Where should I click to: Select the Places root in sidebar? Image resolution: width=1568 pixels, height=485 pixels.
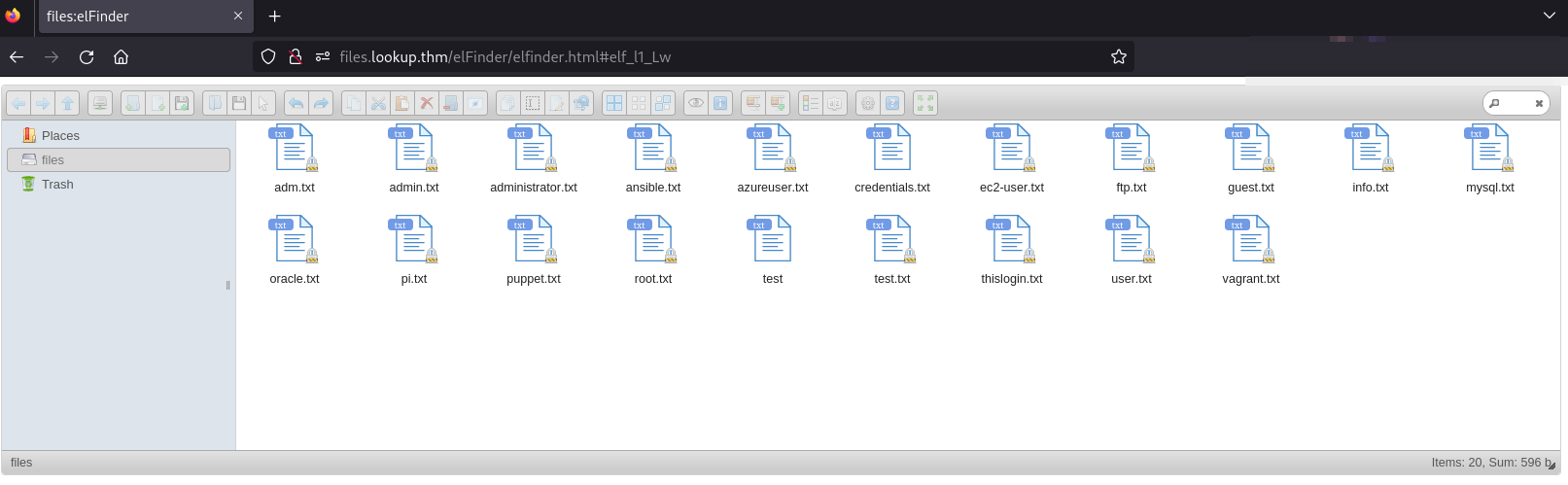click(x=60, y=136)
